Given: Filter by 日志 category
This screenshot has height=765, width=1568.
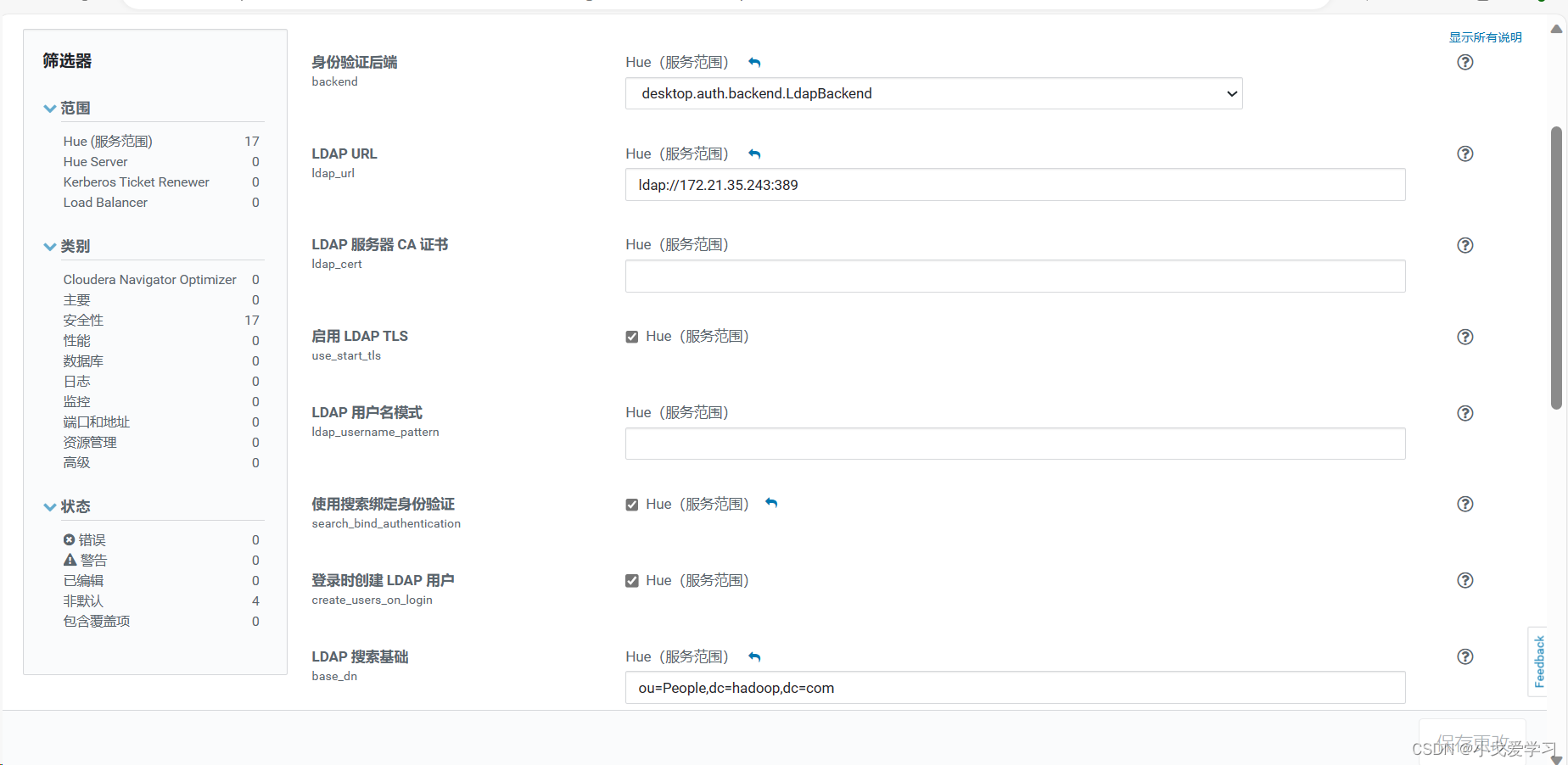Looking at the screenshot, I should pos(76,382).
